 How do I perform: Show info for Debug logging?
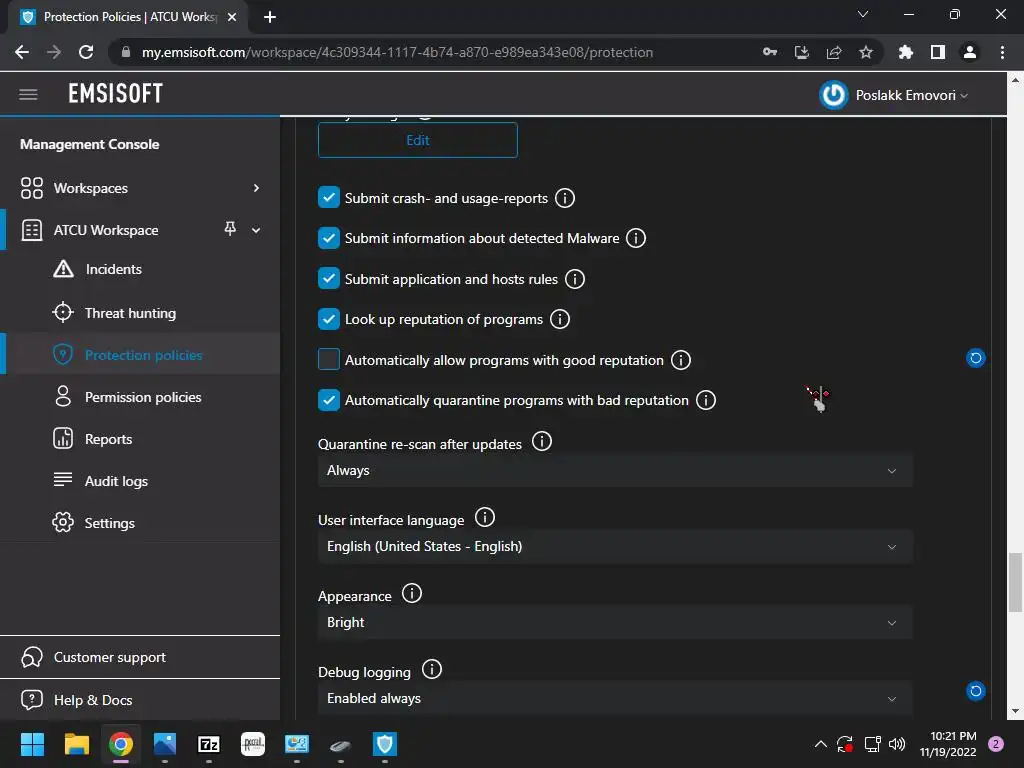[432, 669]
